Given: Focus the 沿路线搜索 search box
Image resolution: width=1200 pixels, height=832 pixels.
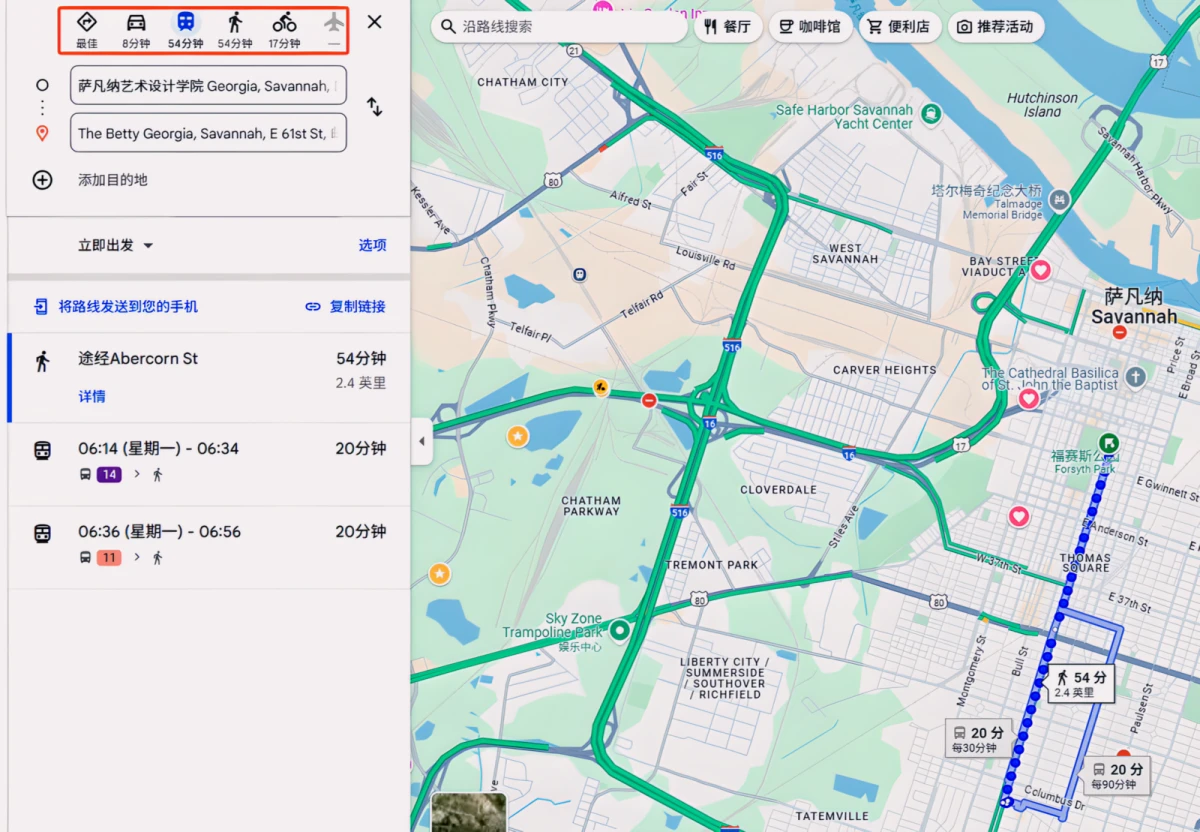Looking at the screenshot, I should click(x=559, y=27).
